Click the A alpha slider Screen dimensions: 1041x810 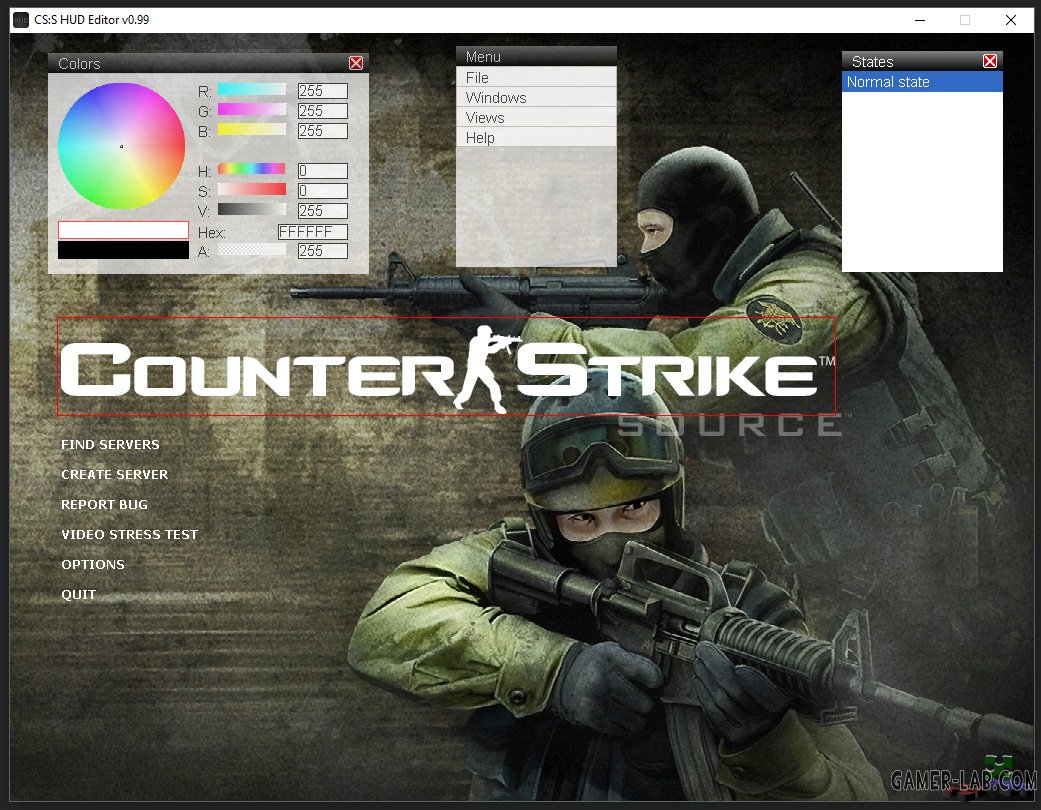coord(252,250)
